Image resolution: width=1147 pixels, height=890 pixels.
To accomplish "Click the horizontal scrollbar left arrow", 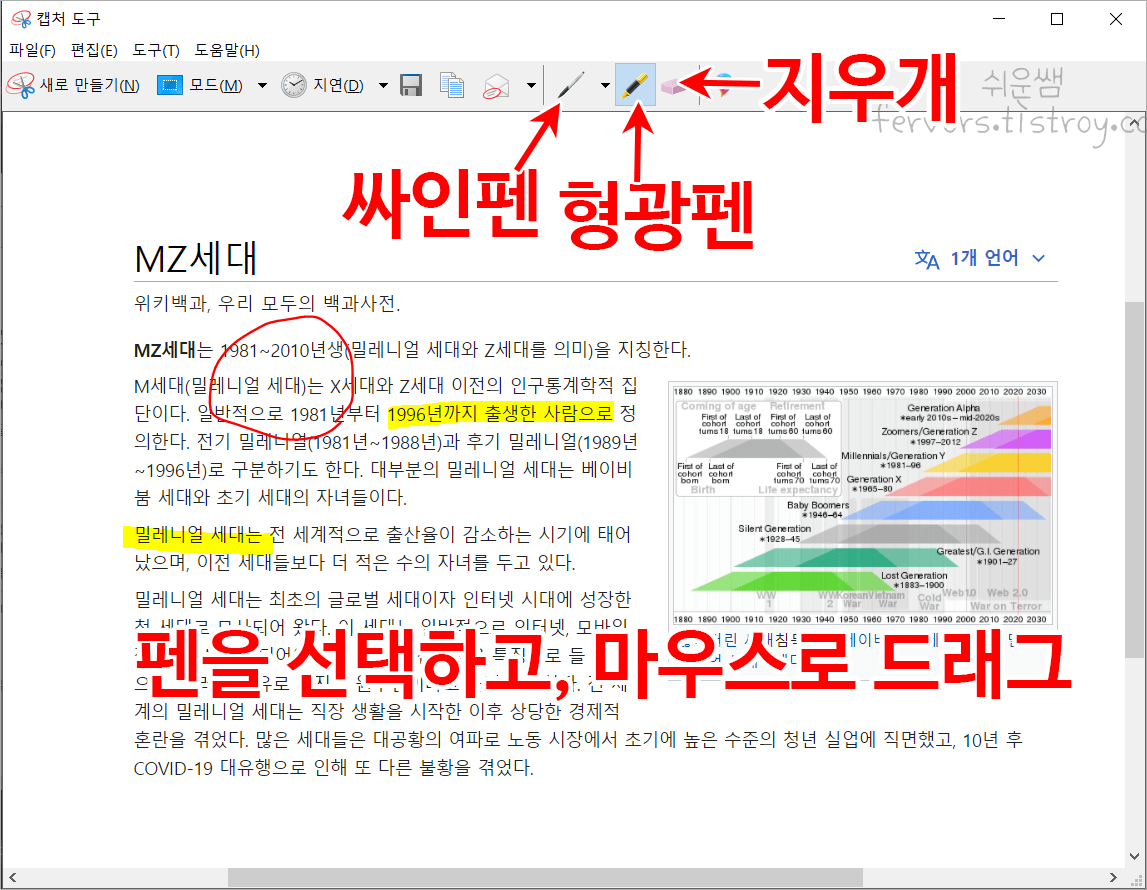I will pos(12,877).
